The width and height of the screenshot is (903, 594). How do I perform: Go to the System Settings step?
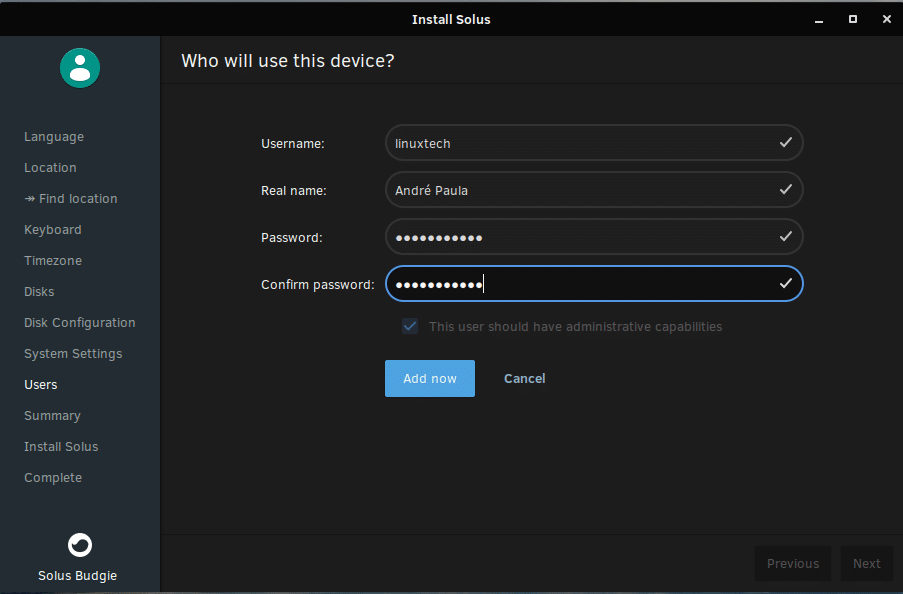[x=73, y=354]
